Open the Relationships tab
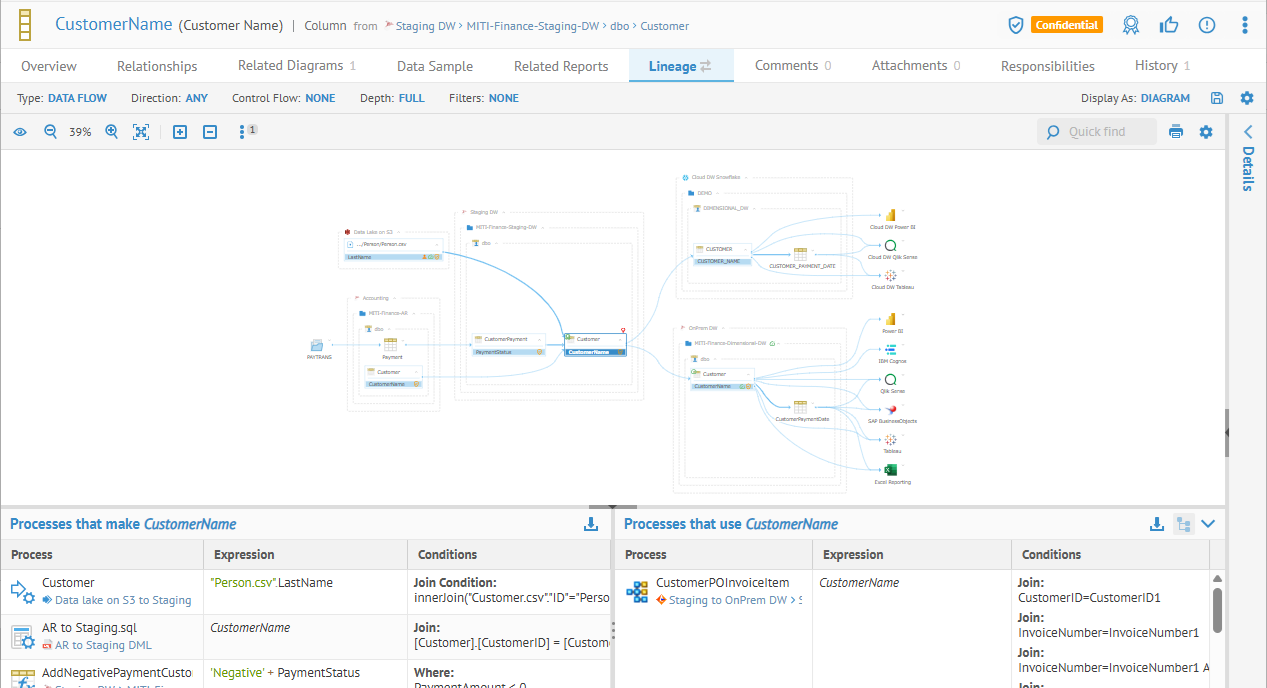 157,66
